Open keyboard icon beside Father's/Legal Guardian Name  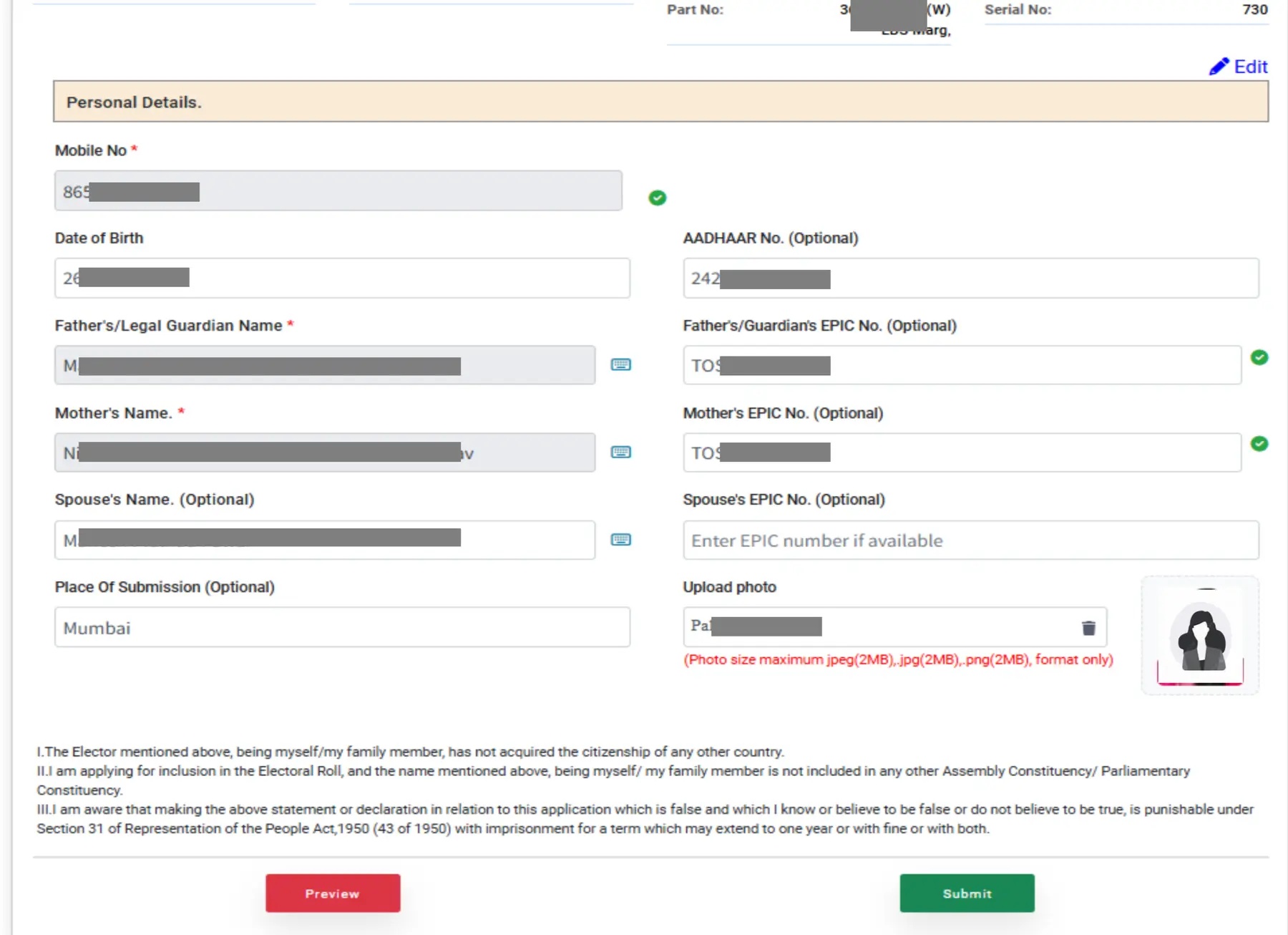[x=620, y=365]
